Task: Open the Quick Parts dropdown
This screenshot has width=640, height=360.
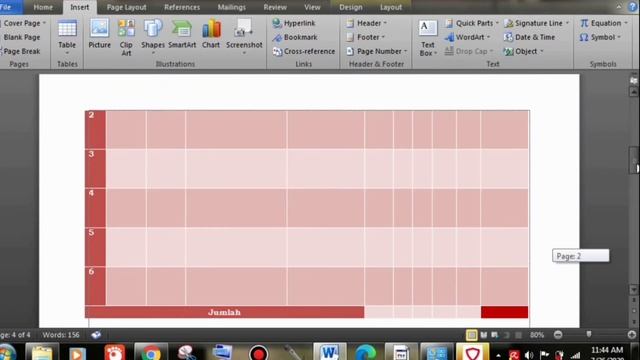Action: (471, 23)
